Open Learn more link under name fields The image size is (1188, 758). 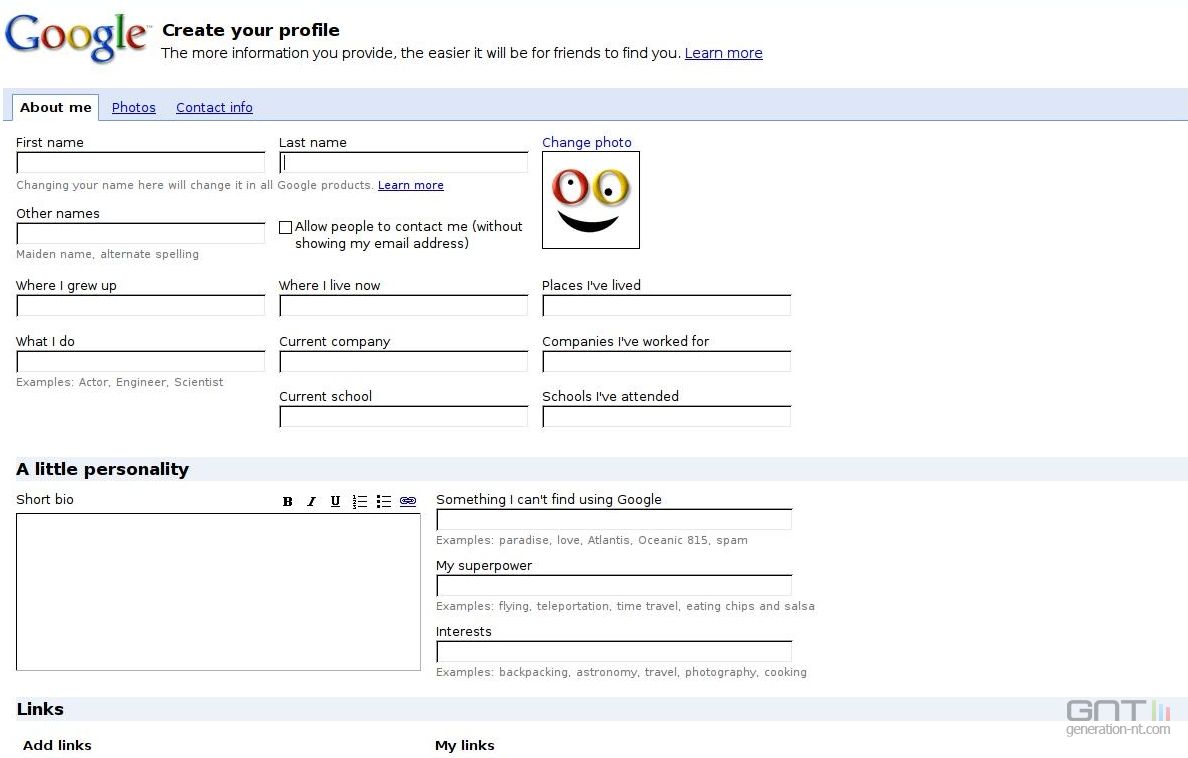[411, 185]
